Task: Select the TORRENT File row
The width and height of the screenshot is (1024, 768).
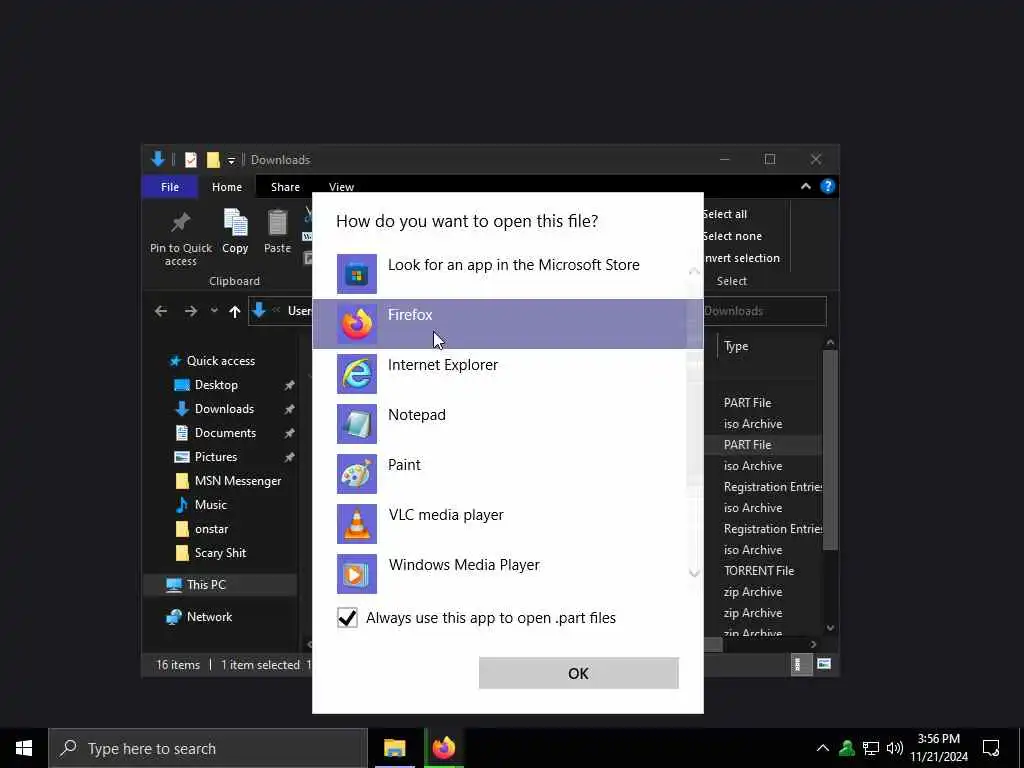Action: [x=759, y=571]
